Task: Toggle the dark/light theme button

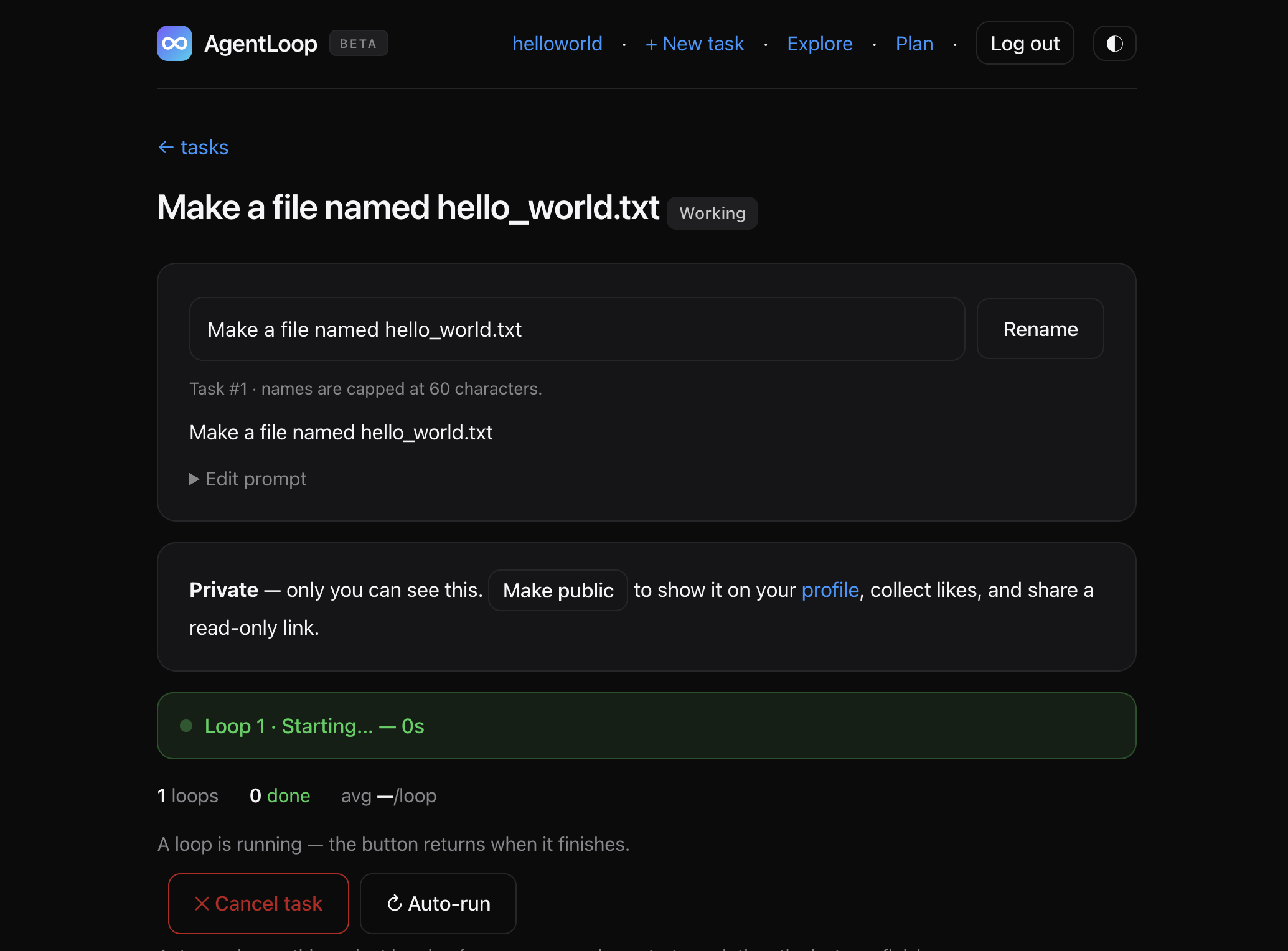Action: tap(1114, 44)
